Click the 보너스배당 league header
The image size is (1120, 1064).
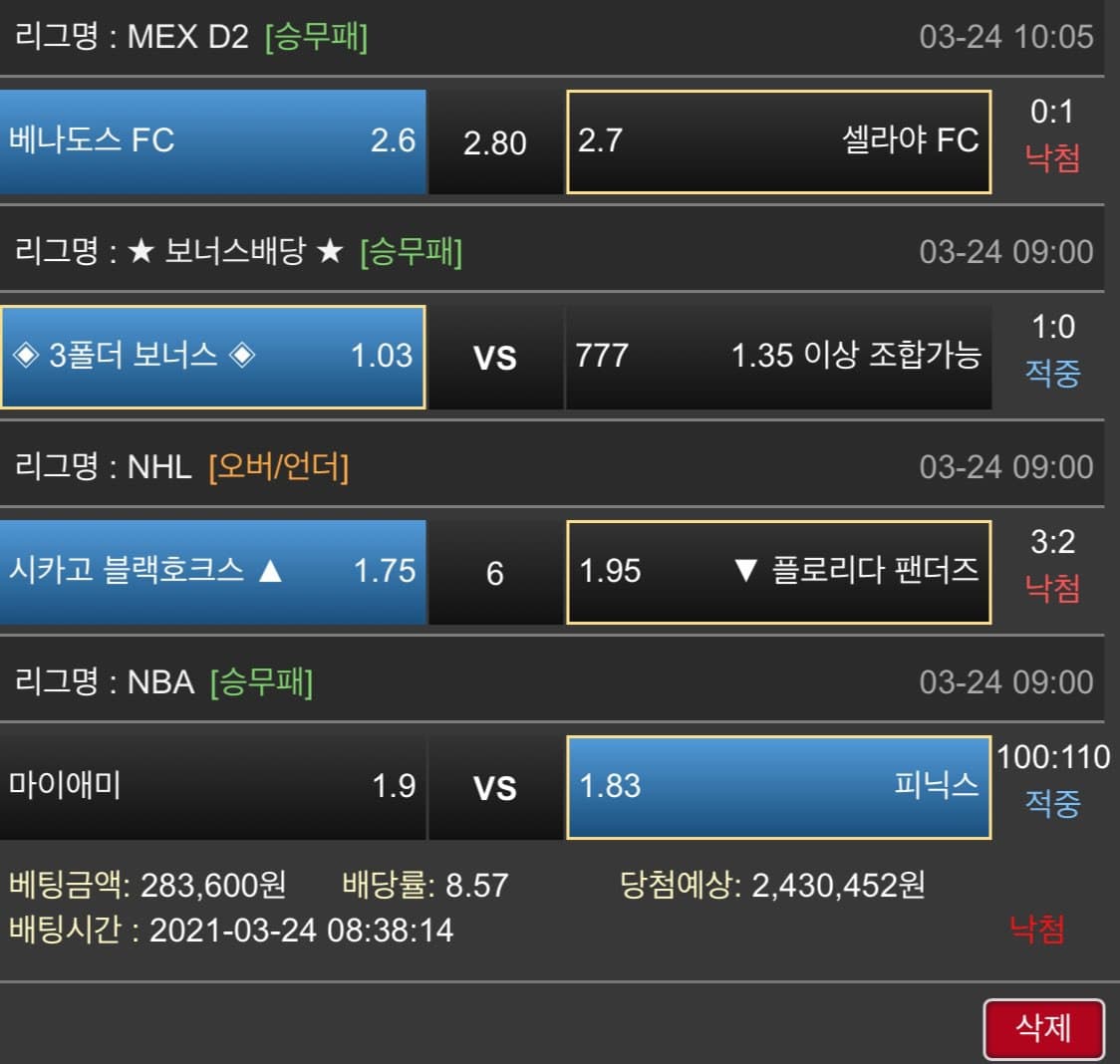[235, 252]
